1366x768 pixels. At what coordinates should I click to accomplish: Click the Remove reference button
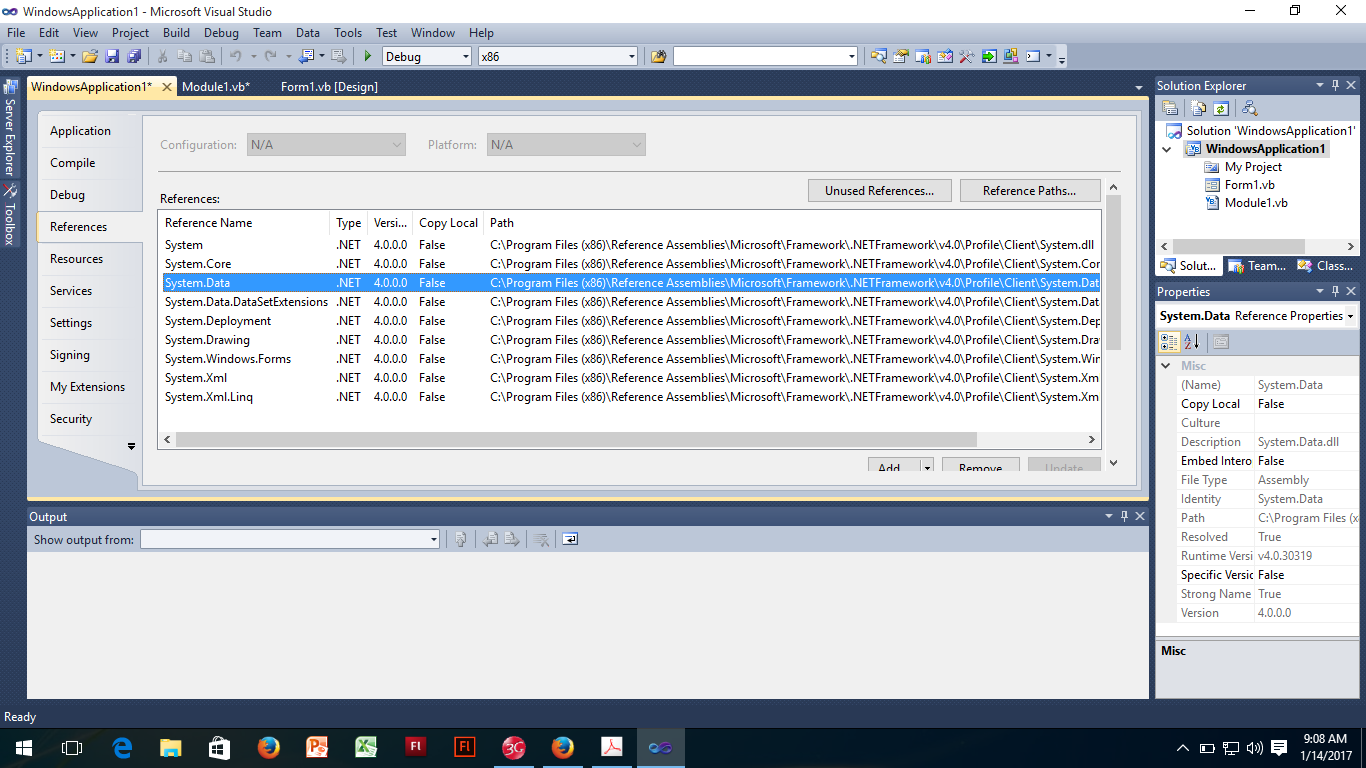point(980,466)
